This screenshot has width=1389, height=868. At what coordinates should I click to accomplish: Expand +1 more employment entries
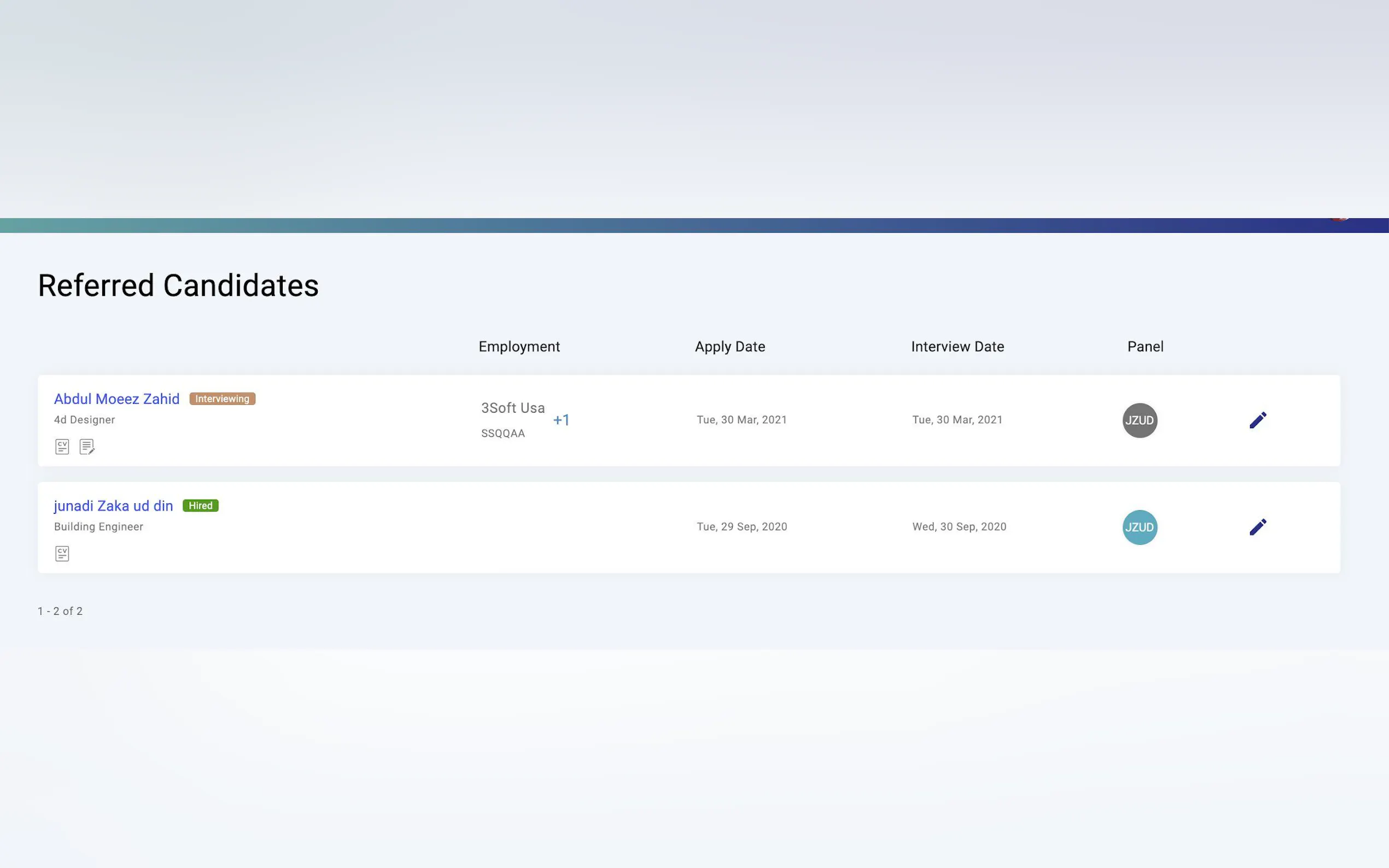pos(561,420)
